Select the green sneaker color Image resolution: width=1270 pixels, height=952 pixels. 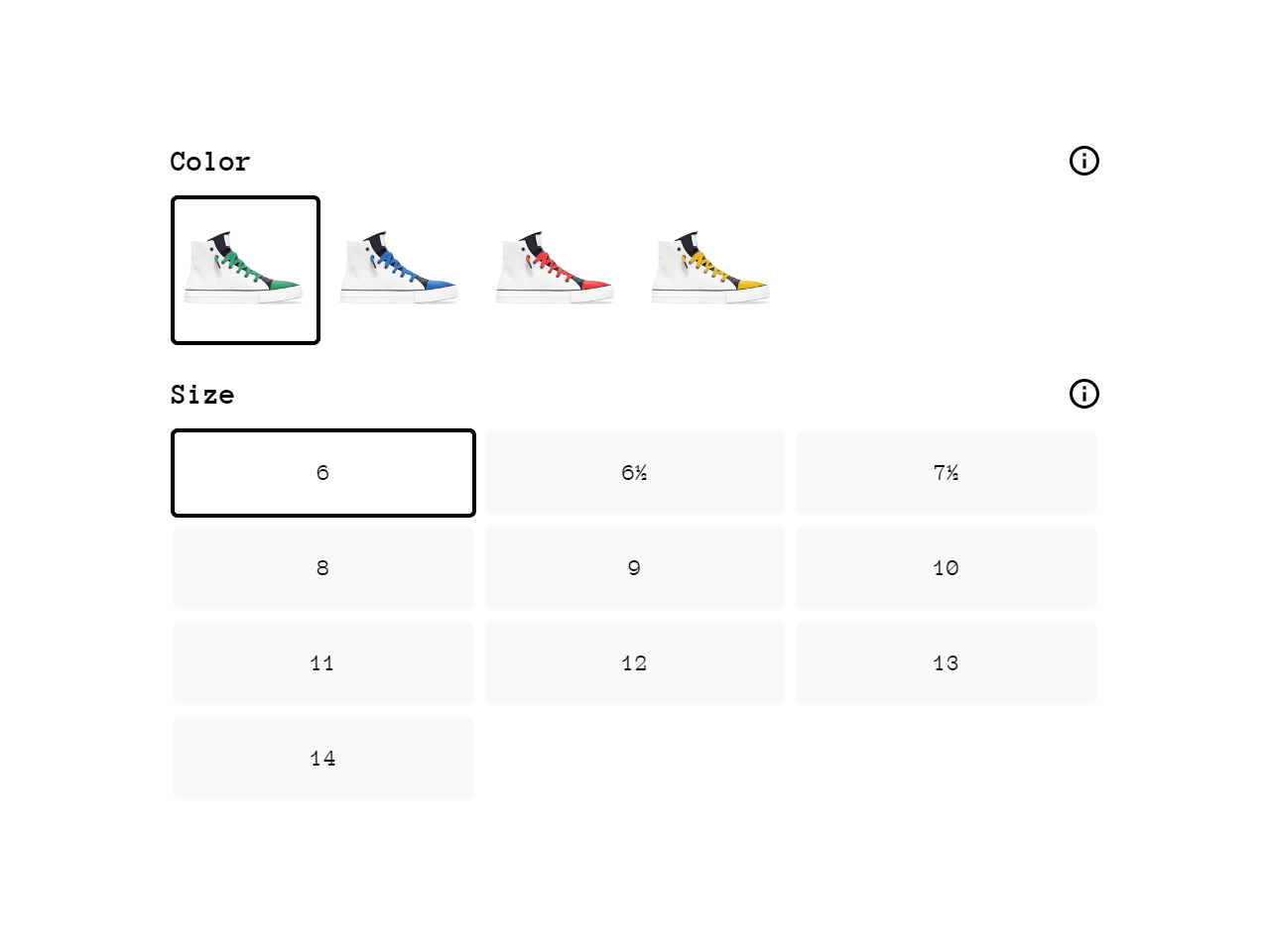[x=245, y=270]
